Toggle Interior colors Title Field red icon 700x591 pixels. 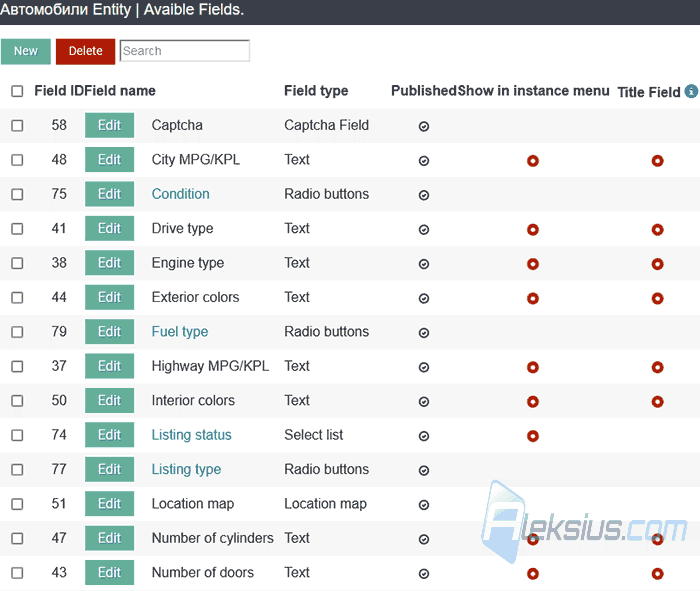click(657, 401)
